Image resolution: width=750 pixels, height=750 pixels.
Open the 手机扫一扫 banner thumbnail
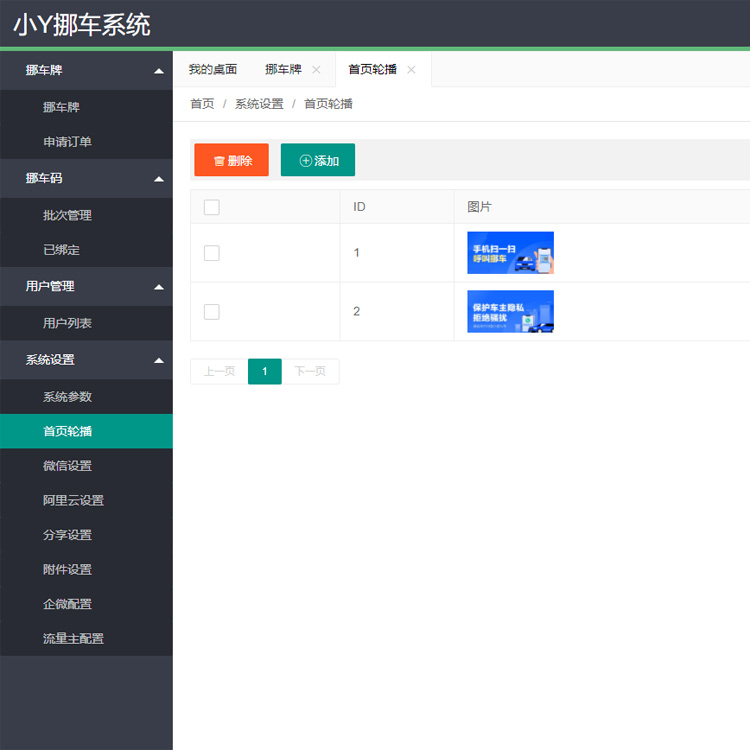(x=510, y=253)
